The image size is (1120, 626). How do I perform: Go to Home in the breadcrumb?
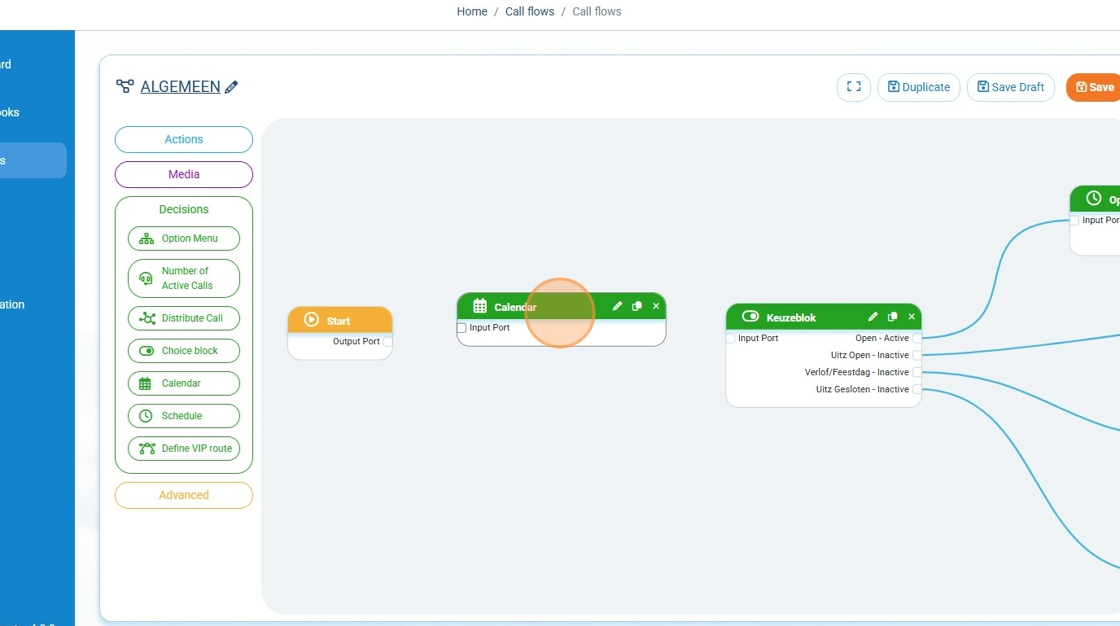point(472,12)
